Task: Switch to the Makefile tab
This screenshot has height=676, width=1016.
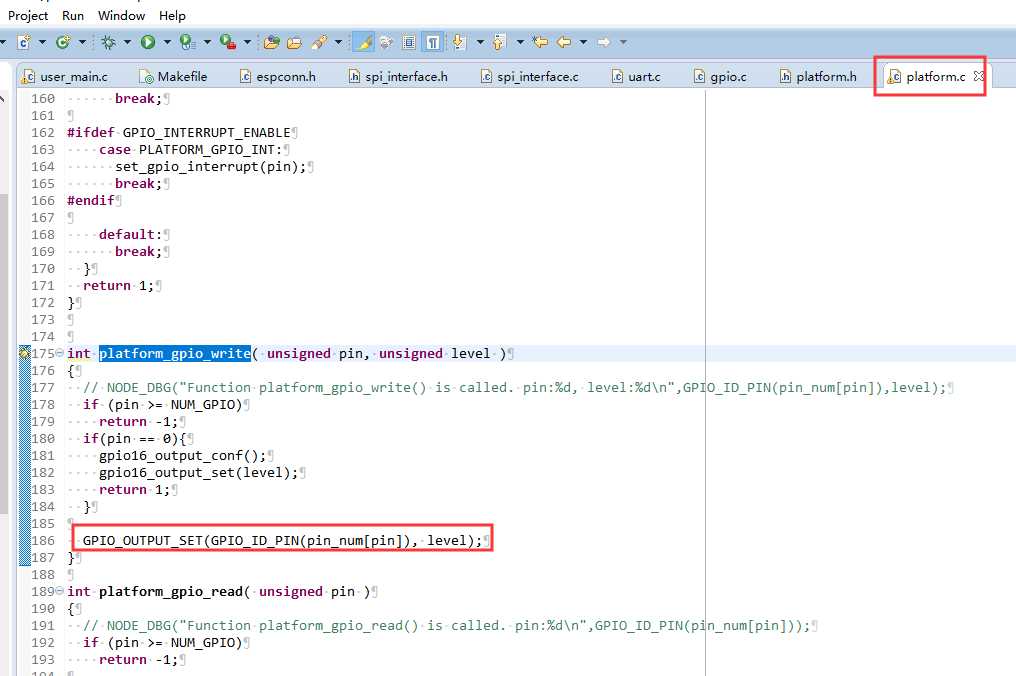Action: click(x=174, y=77)
